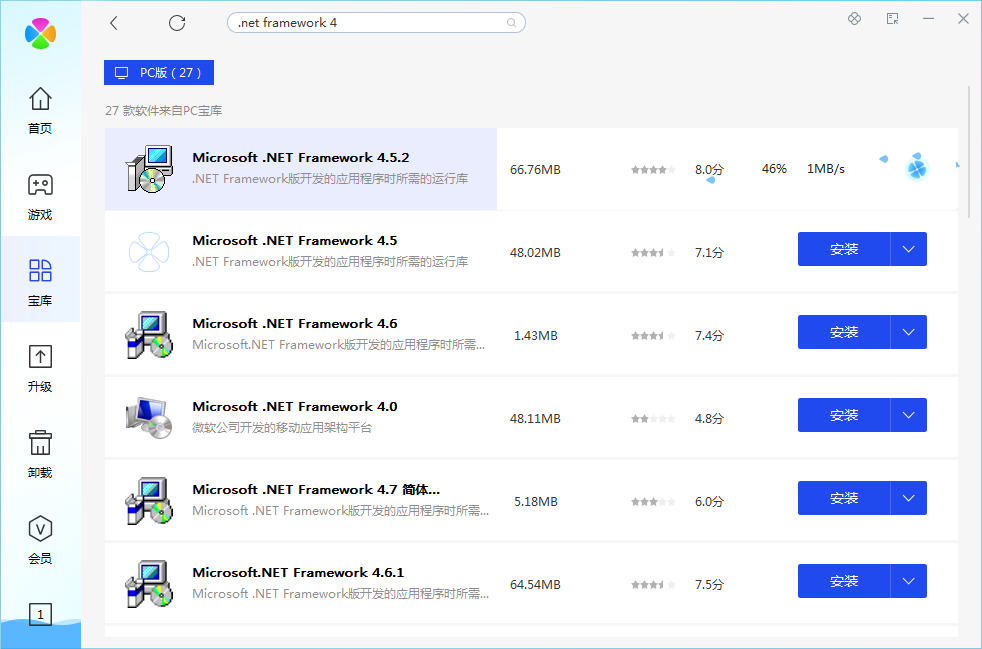This screenshot has width=982, height=649.
Task: Expand install options for .NET Framework 4.5
Action: pyautogui.click(x=909, y=249)
